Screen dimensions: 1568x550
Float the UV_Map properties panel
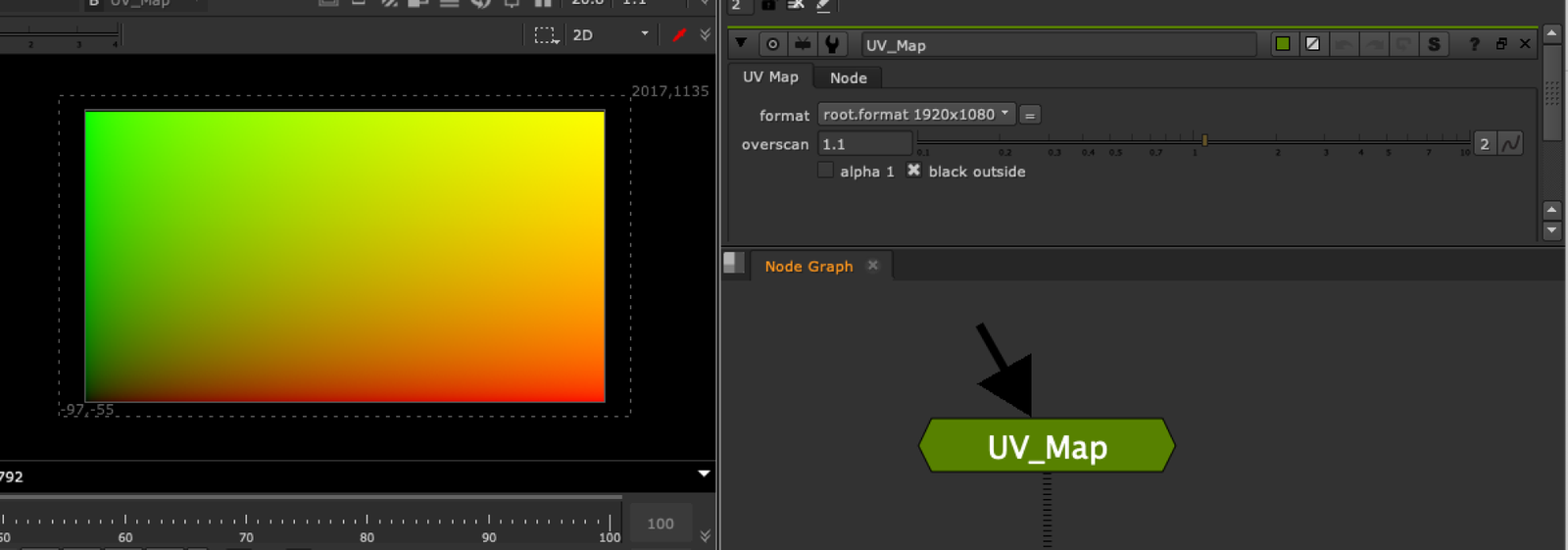[1501, 43]
